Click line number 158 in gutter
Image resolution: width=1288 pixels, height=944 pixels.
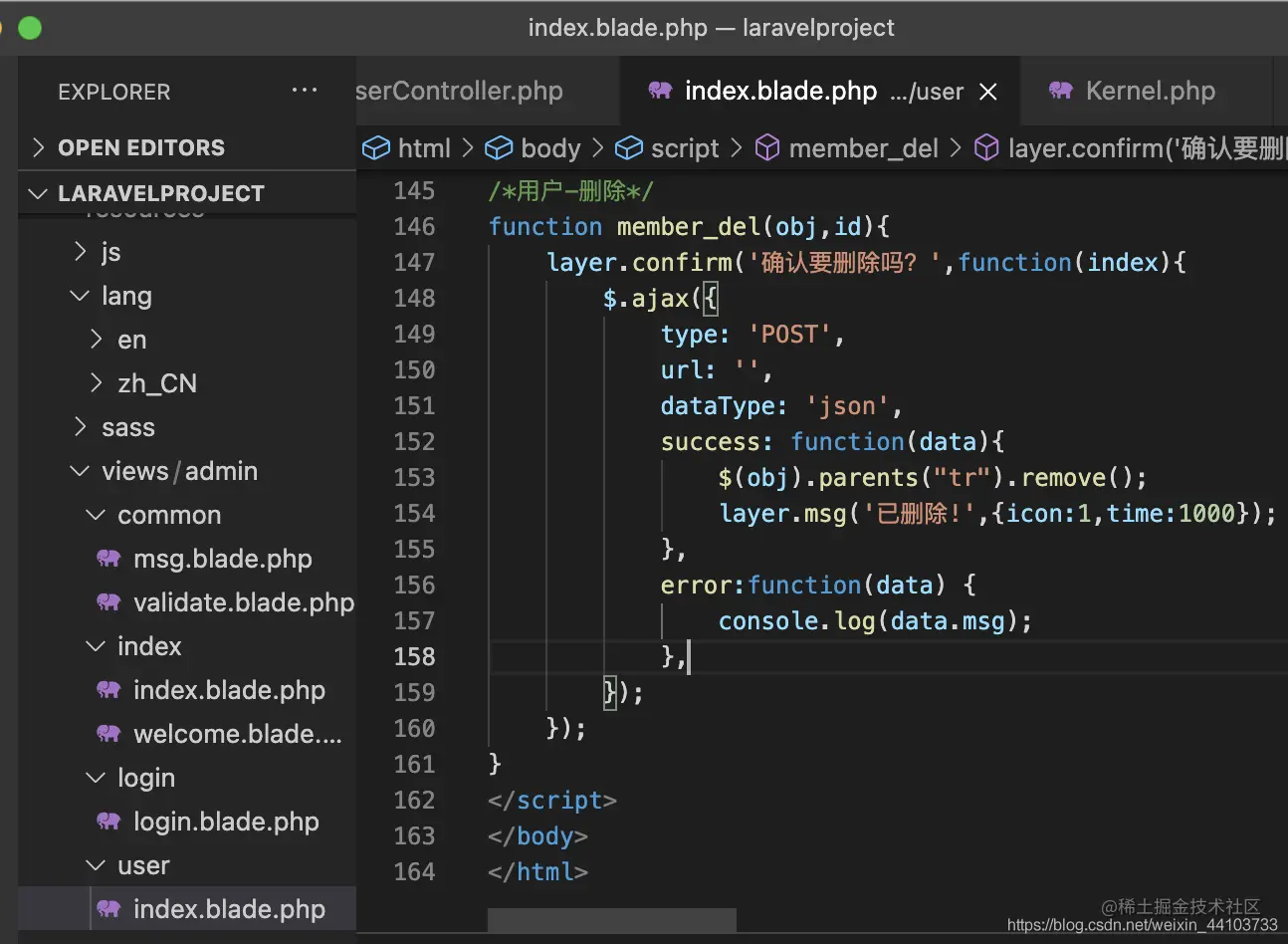tap(414, 656)
